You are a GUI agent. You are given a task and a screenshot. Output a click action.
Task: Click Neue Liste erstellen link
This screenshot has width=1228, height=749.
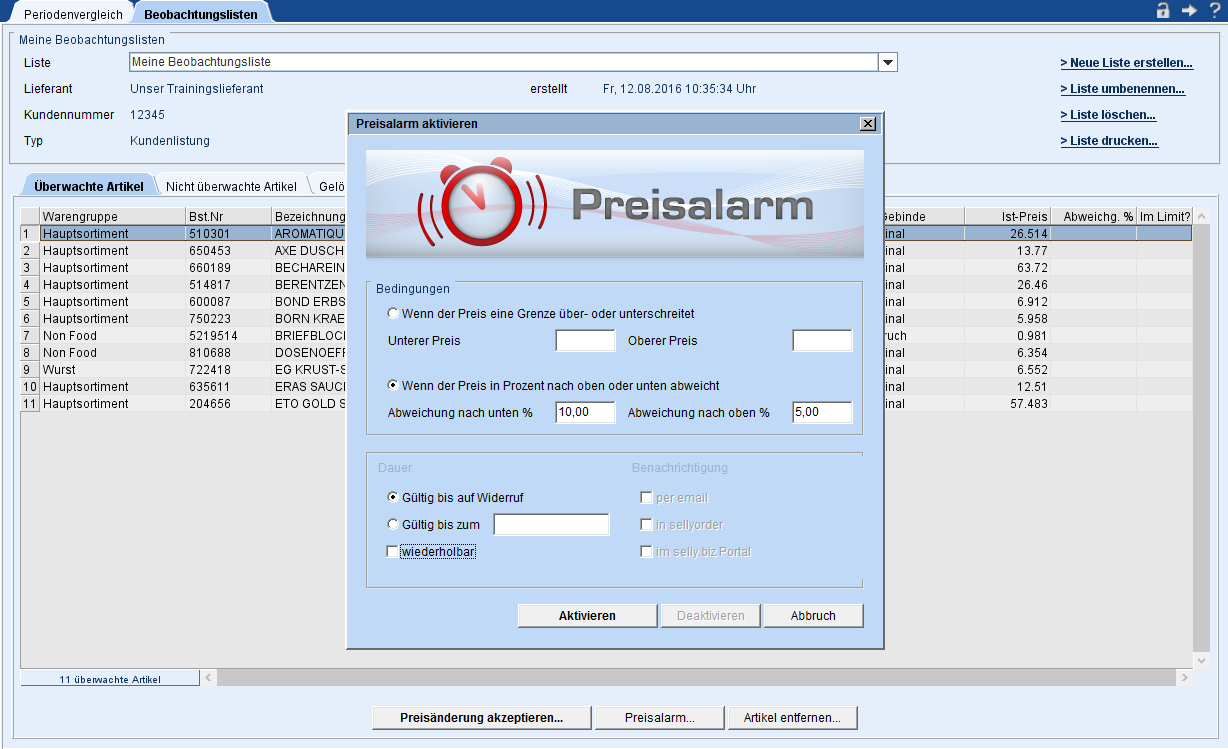click(x=1126, y=63)
